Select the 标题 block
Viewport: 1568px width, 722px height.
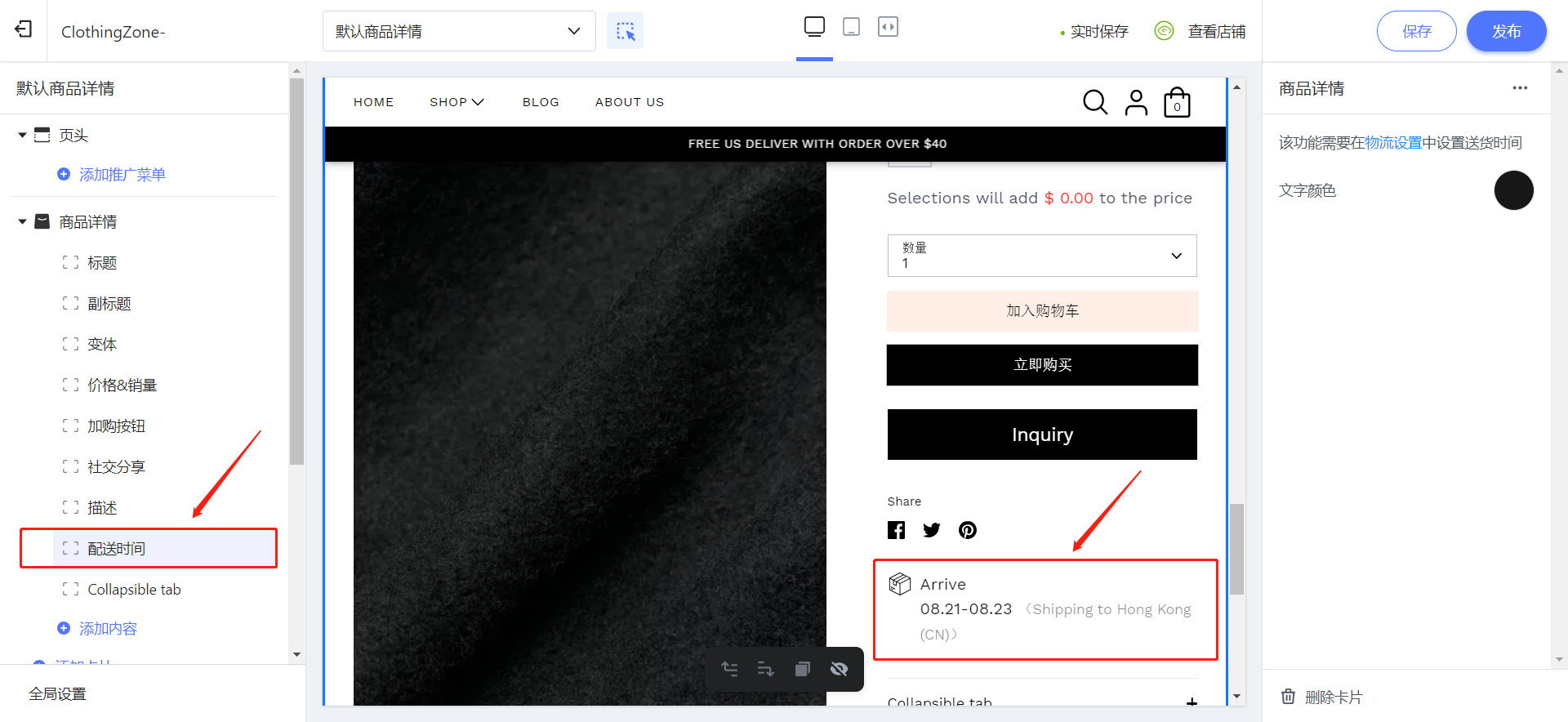(102, 262)
